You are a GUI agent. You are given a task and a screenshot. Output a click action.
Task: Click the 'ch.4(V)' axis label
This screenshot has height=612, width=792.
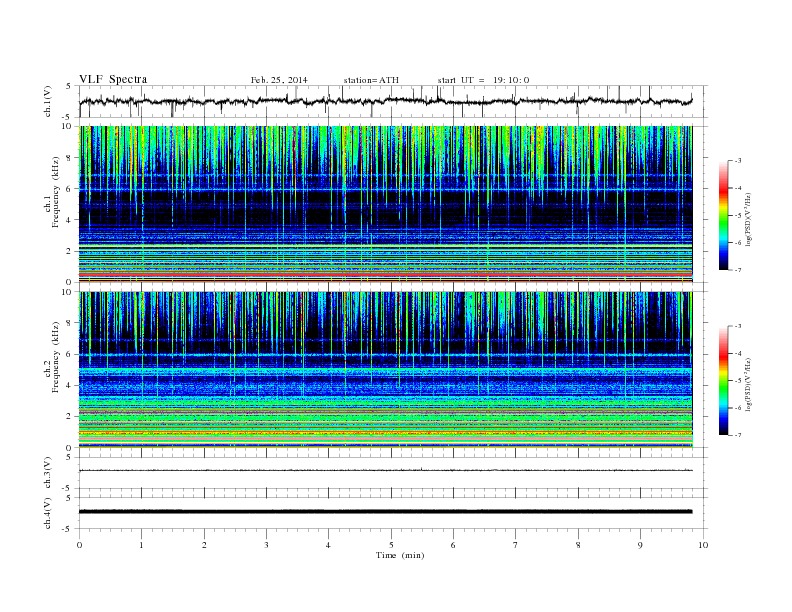[x=48, y=513]
